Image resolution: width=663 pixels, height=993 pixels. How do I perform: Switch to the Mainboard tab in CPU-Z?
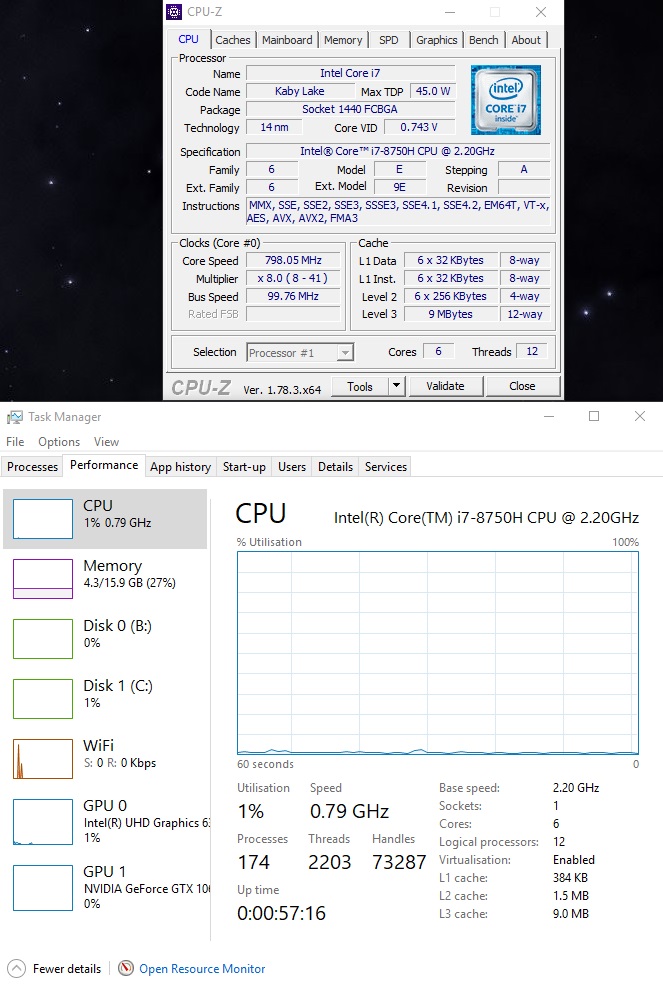tap(287, 40)
